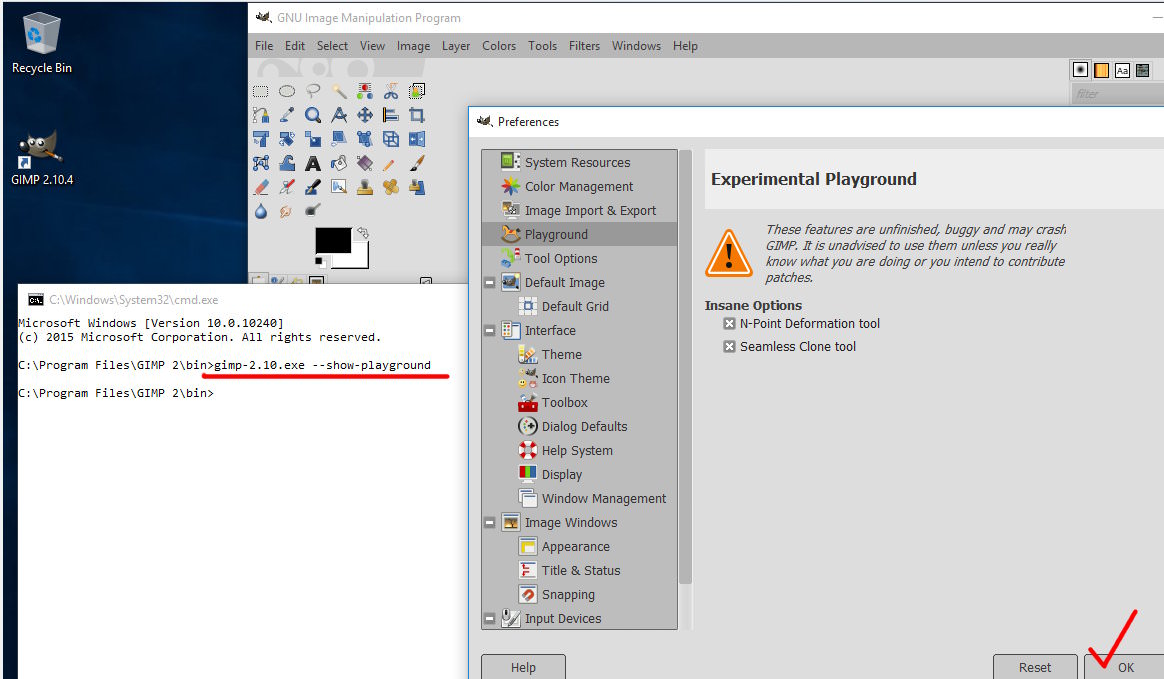Screen dimensions: 1164x679
Task: Select the Flip tool
Action: (416, 139)
